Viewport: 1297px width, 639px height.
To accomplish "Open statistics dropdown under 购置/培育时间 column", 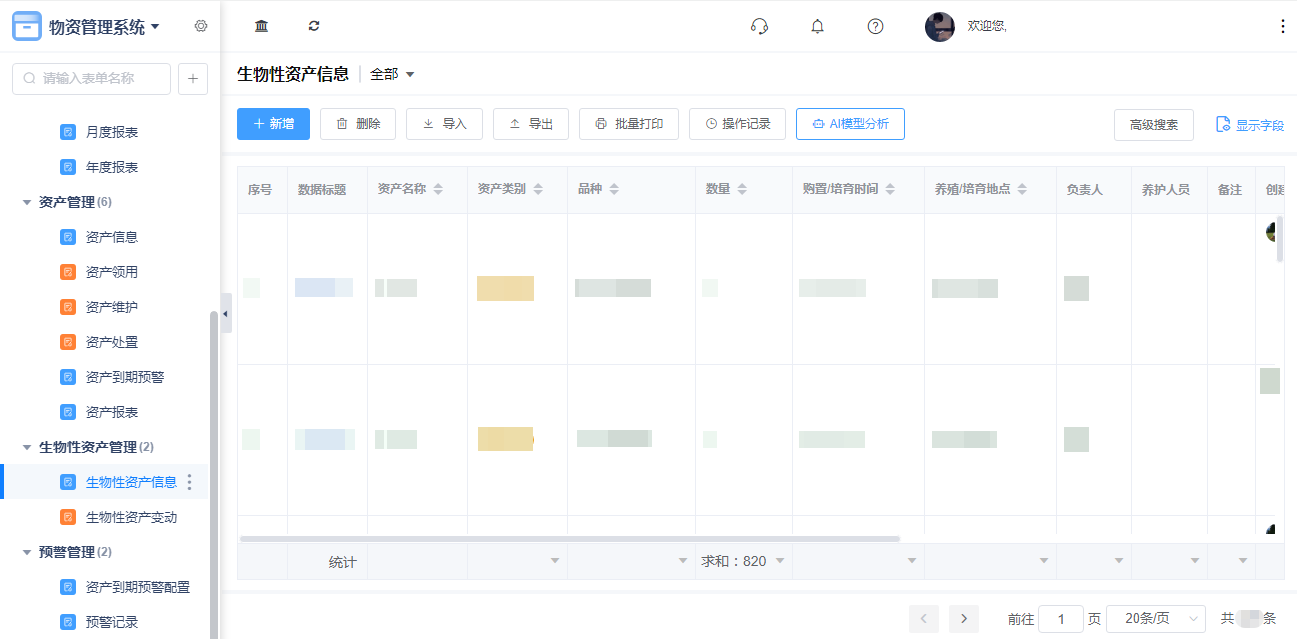I will (912, 561).
